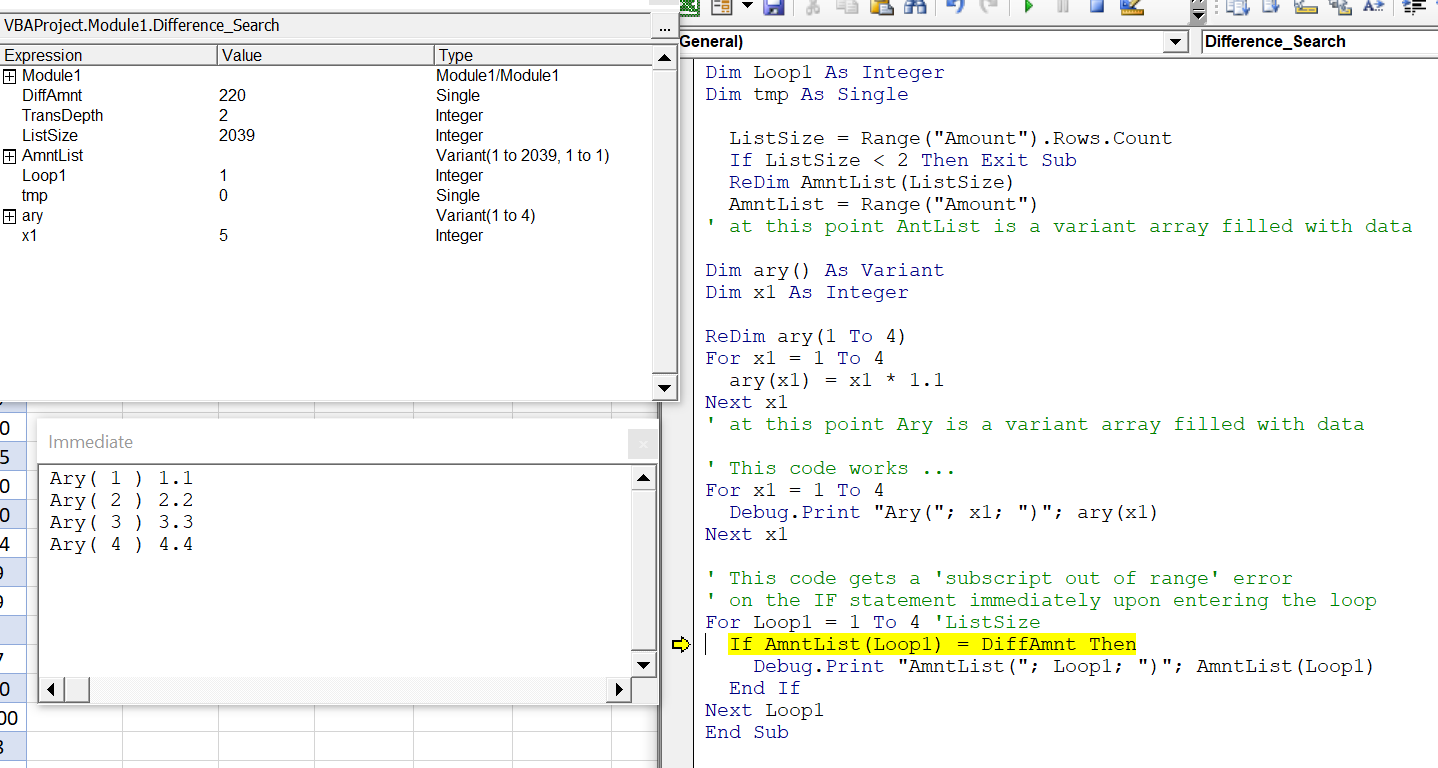The image size is (1438, 768).
Task: Close the Immediate window
Action: [643, 443]
